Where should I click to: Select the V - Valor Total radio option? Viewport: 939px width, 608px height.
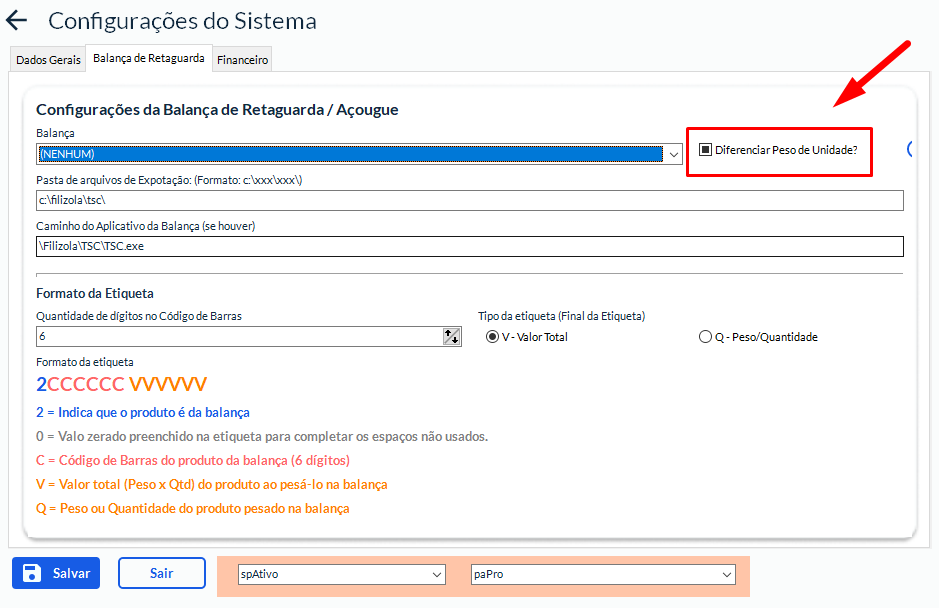pyautogui.click(x=492, y=337)
